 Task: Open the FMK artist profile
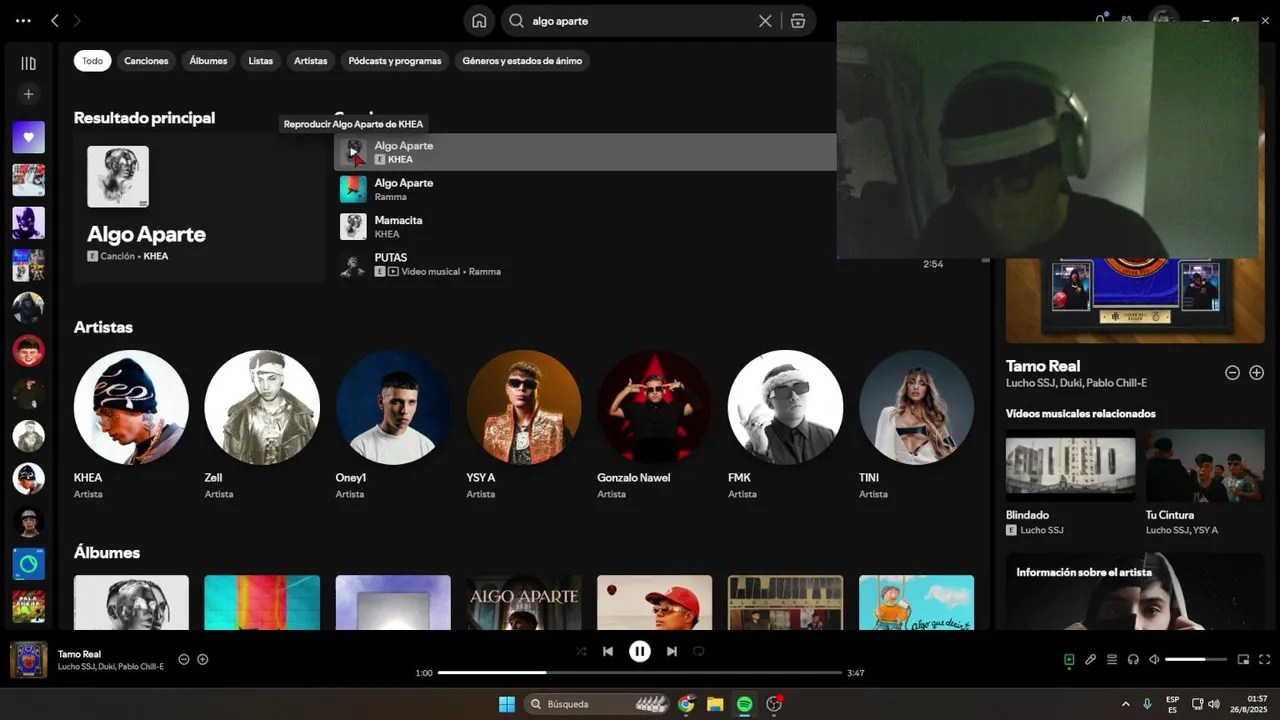(x=786, y=407)
